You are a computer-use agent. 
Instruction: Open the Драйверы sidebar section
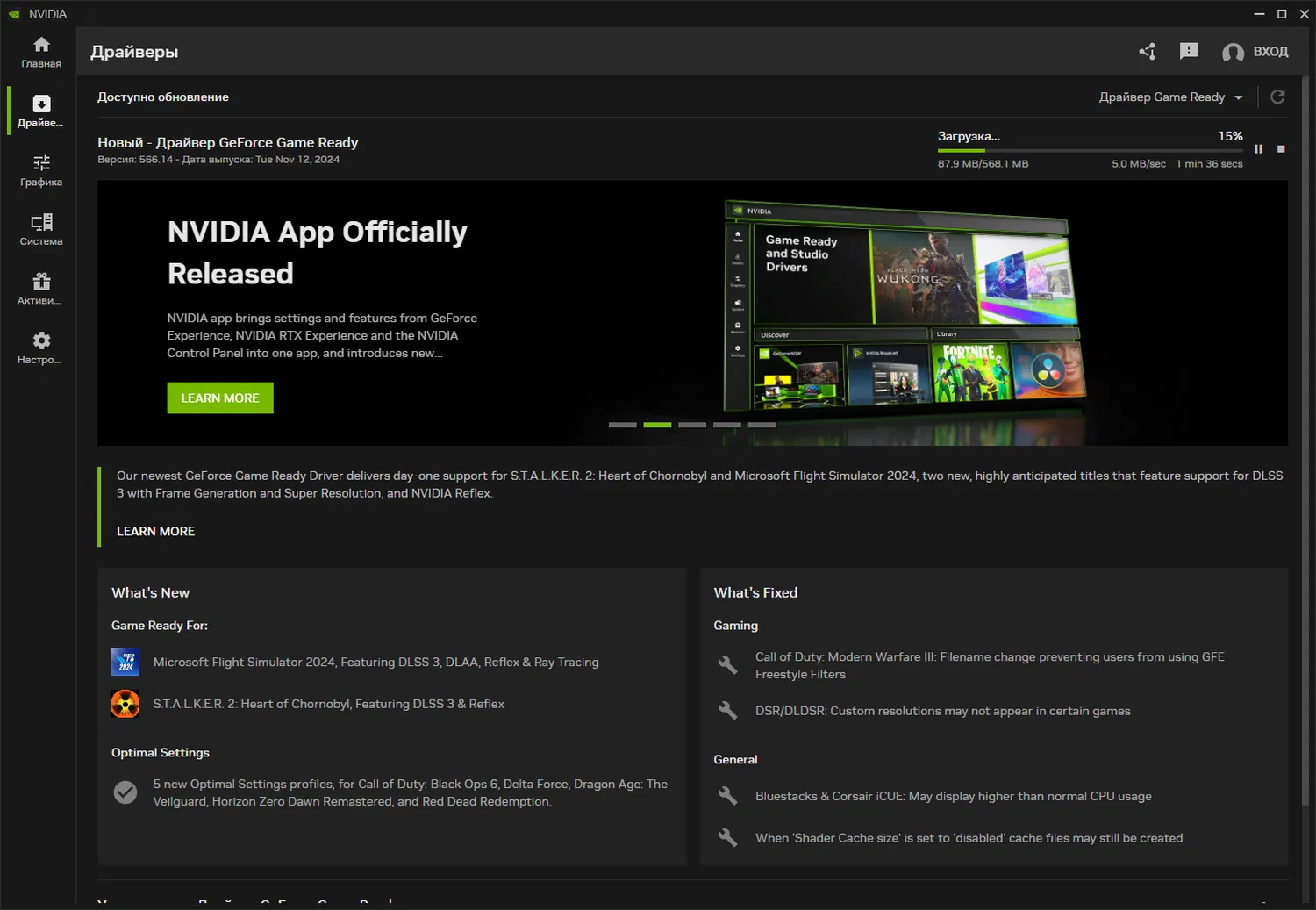(x=41, y=111)
